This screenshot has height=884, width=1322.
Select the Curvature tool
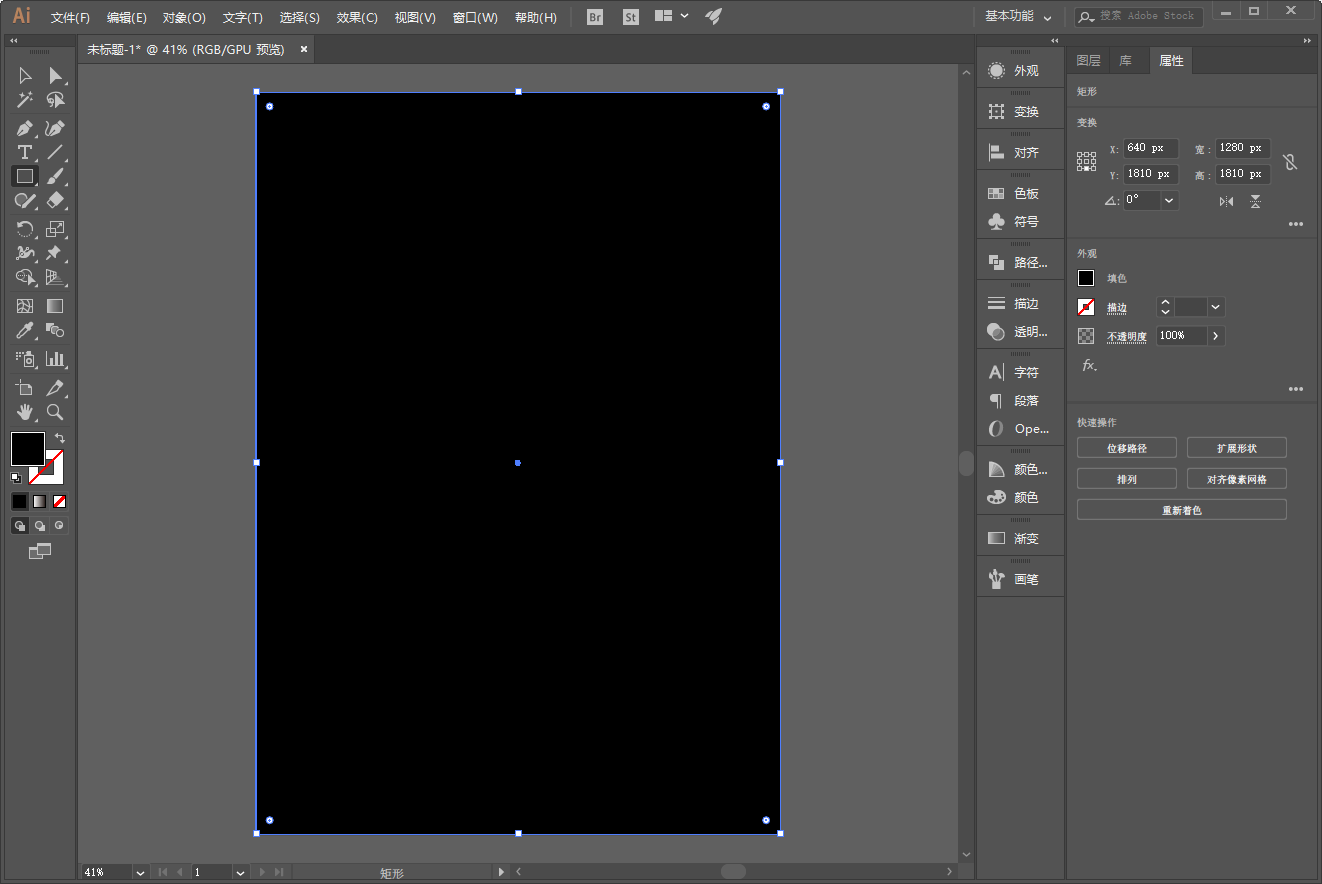tap(56, 129)
